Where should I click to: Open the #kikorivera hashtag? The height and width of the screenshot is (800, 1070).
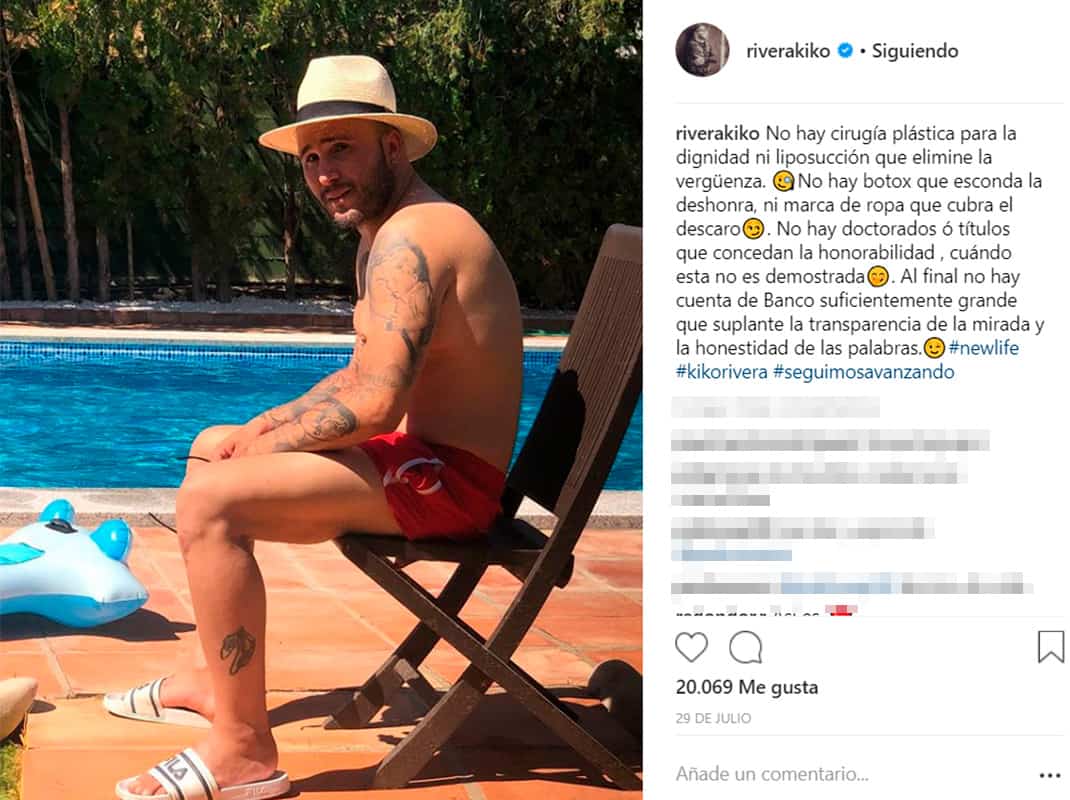[721, 372]
